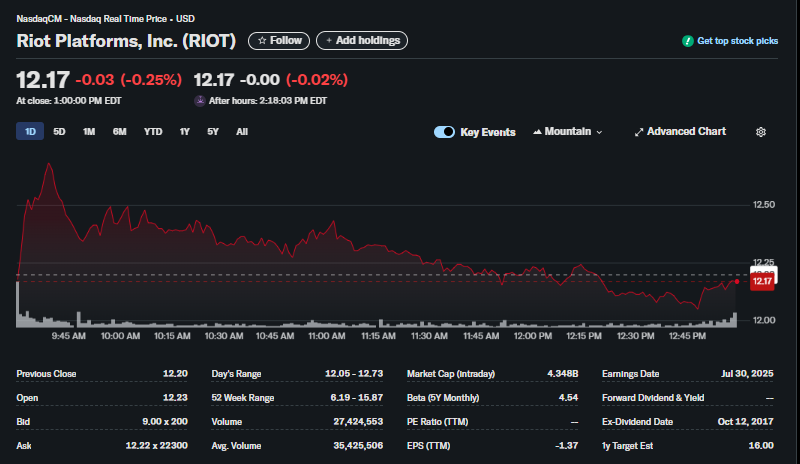Click the Riot Platforms, Inc. (RIOT) heading
Screen dimensions: 800x464
click(126, 41)
